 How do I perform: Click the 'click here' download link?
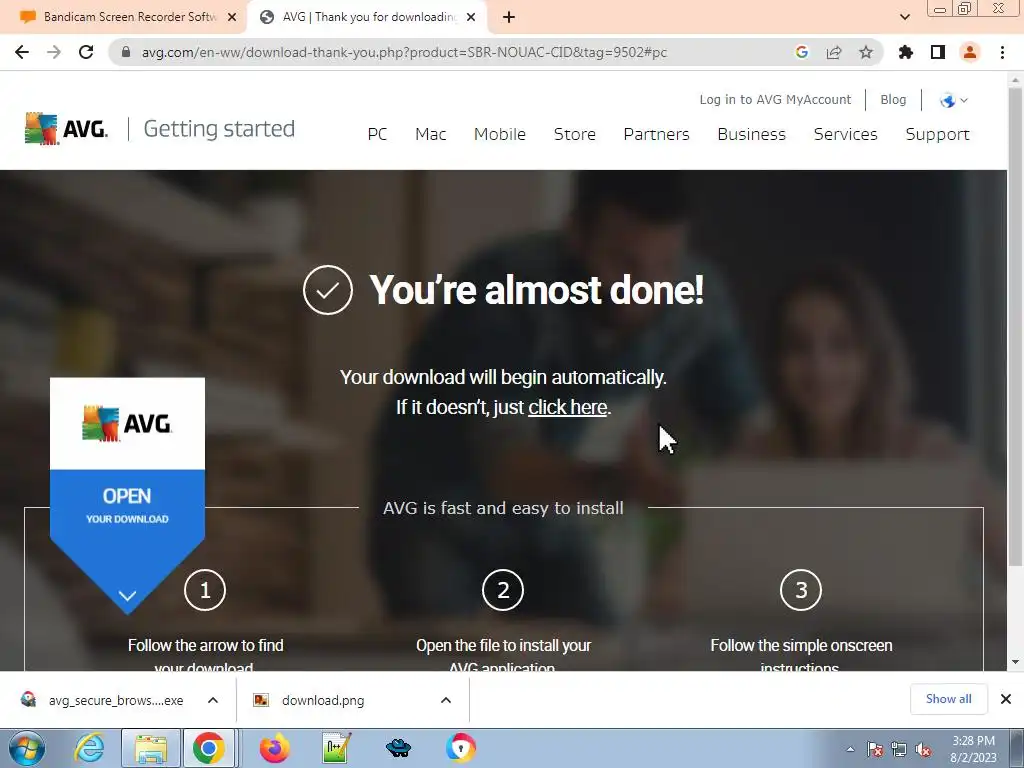568,407
